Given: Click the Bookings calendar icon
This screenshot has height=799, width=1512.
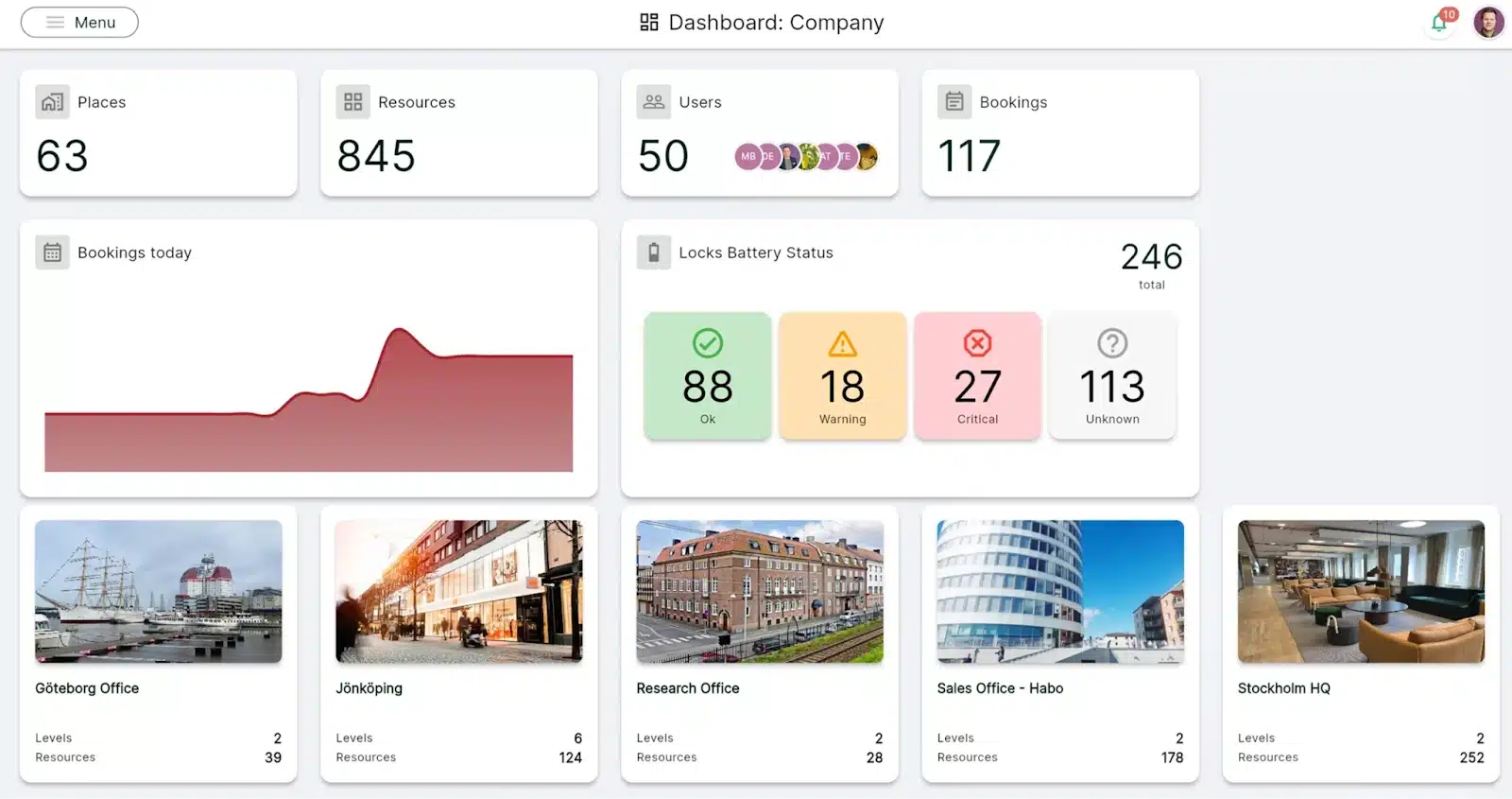Looking at the screenshot, I should click(x=954, y=102).
